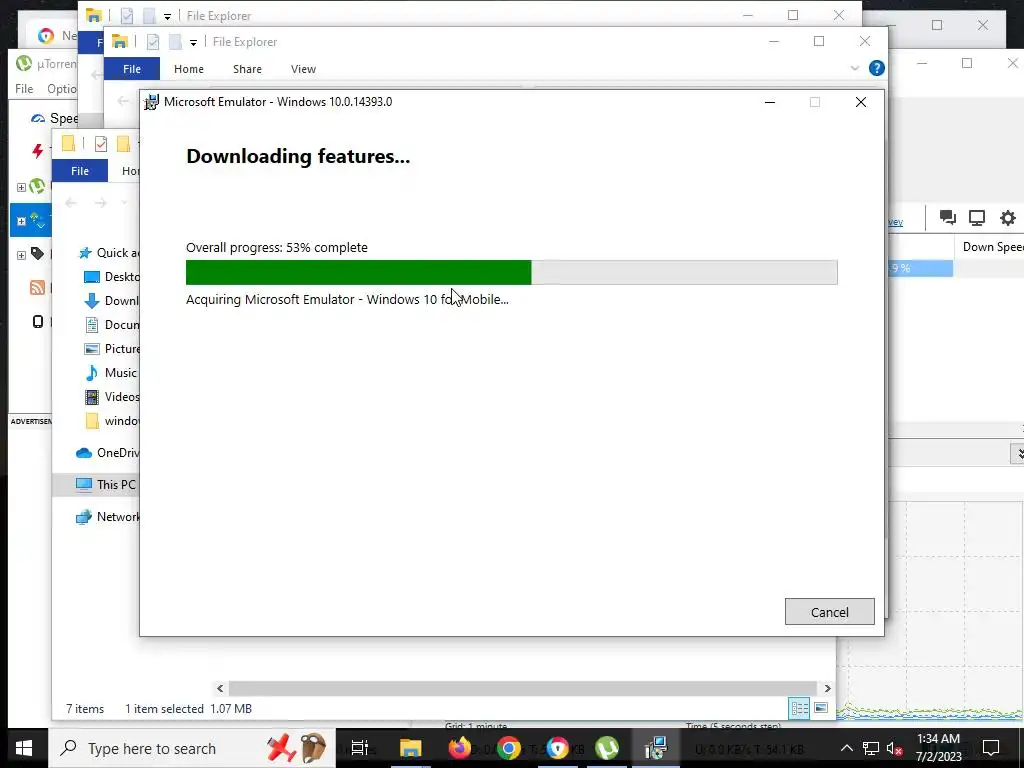Open the Windows Start menu

[24, 748]
